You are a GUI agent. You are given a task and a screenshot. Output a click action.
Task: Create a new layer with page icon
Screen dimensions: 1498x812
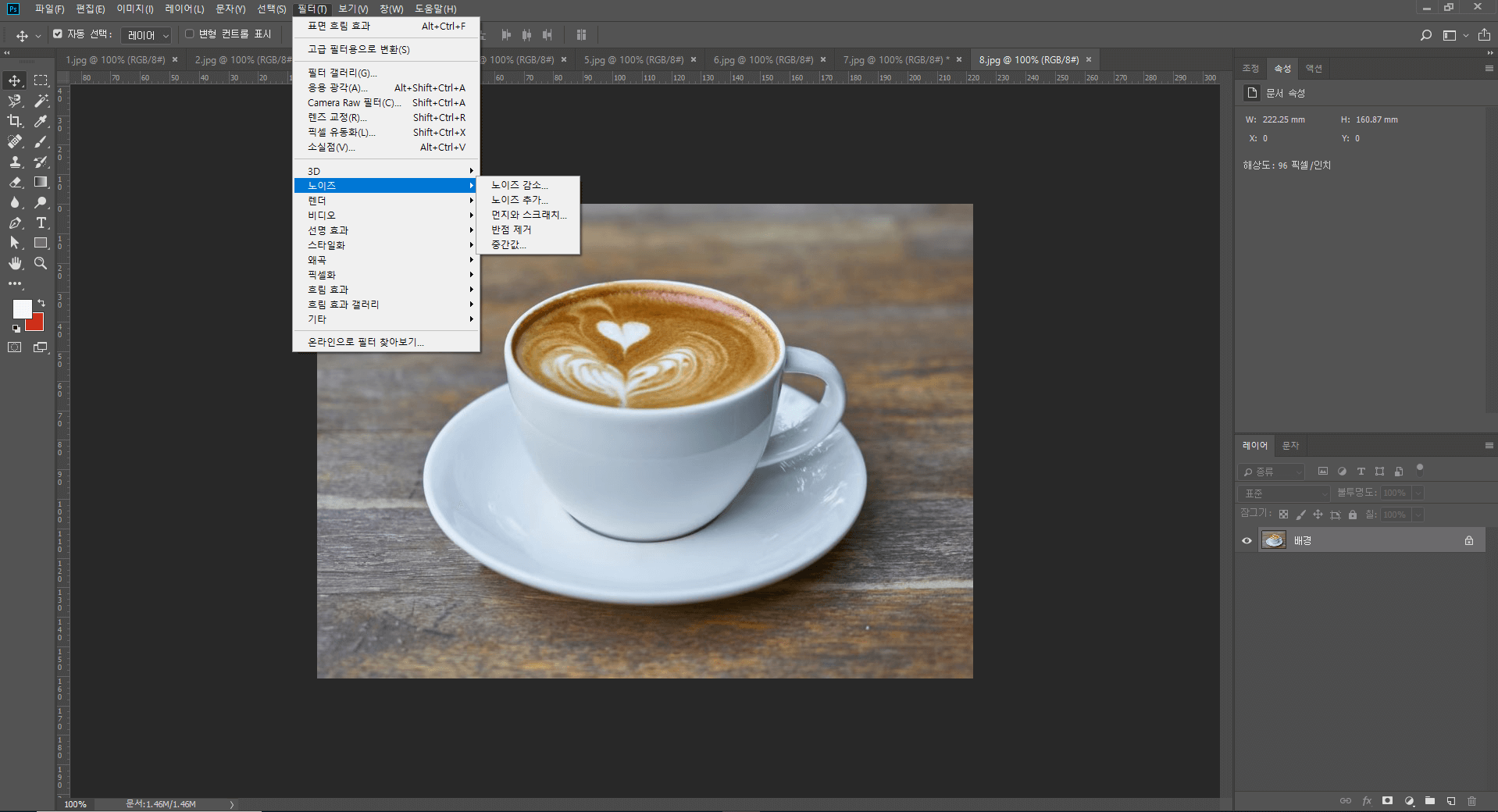(x=1450, y=801)
